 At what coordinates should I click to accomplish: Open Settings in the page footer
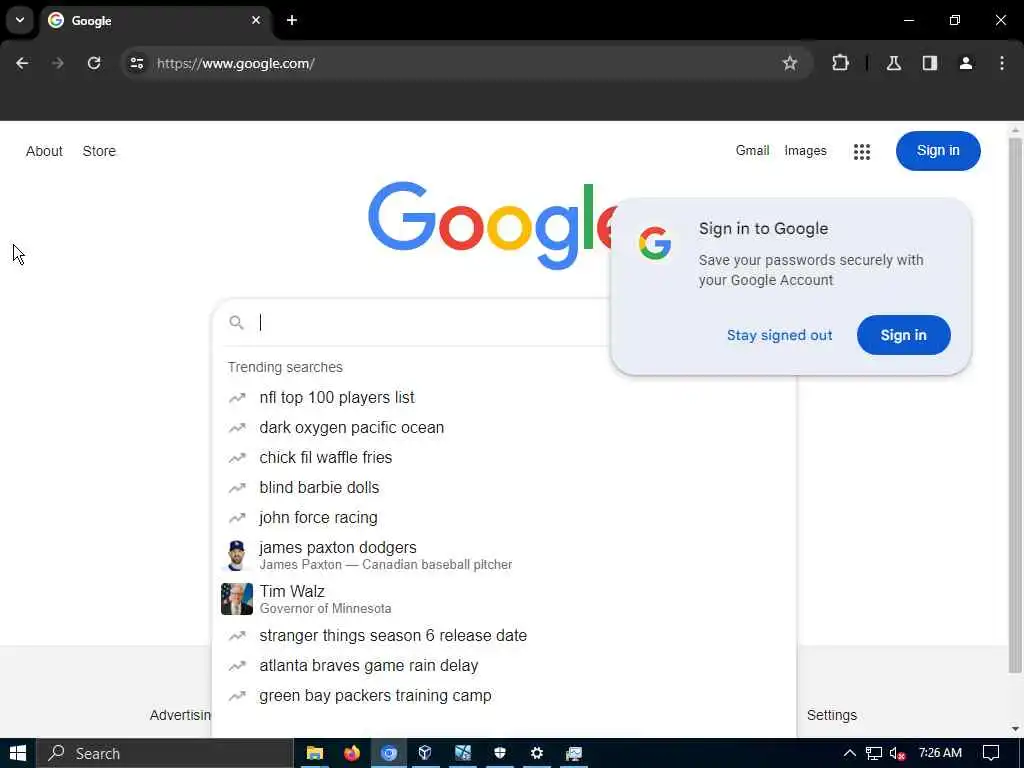tap(831, 715)
